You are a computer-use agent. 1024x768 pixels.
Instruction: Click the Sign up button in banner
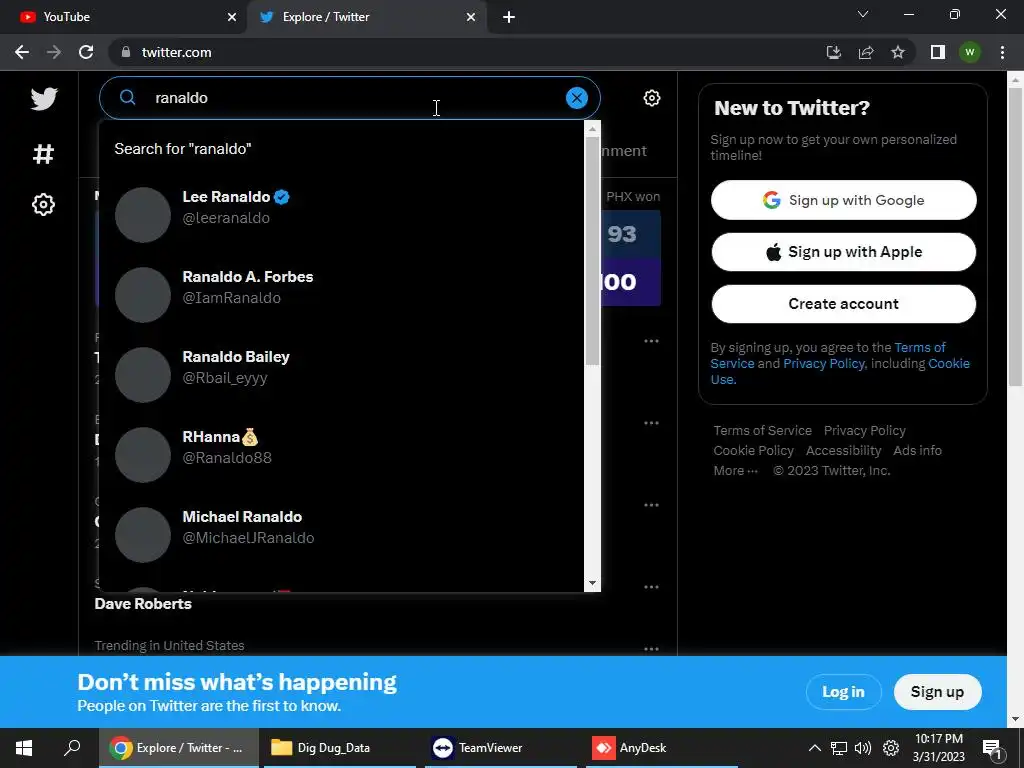point(937,692)
